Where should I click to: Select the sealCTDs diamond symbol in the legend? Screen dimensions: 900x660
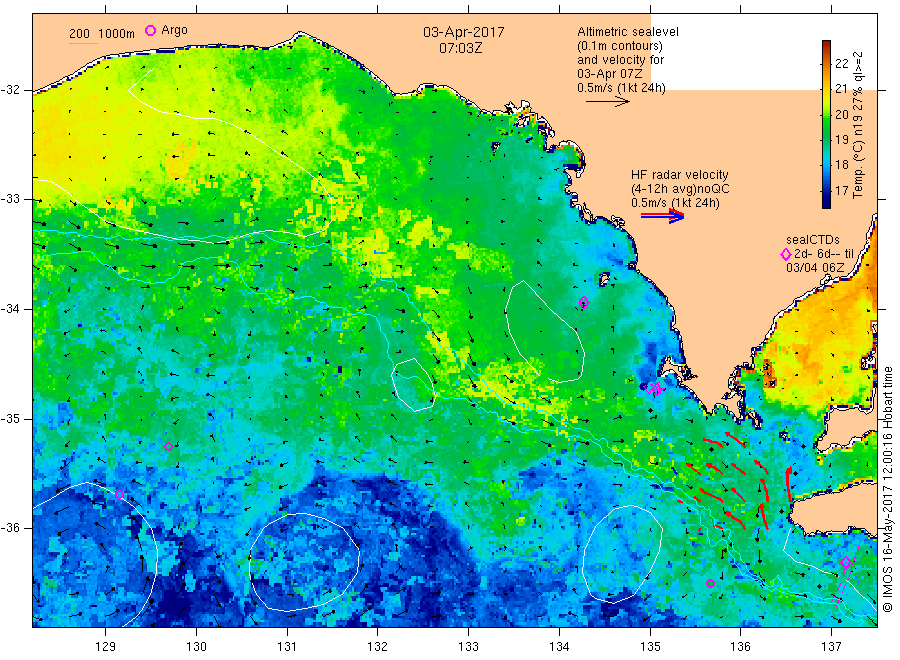click(786, 254)
